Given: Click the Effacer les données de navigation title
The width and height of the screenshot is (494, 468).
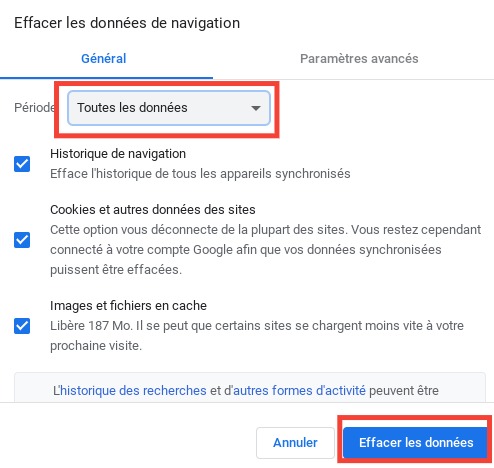Looking at the screenshot, I should click(127, 23).
